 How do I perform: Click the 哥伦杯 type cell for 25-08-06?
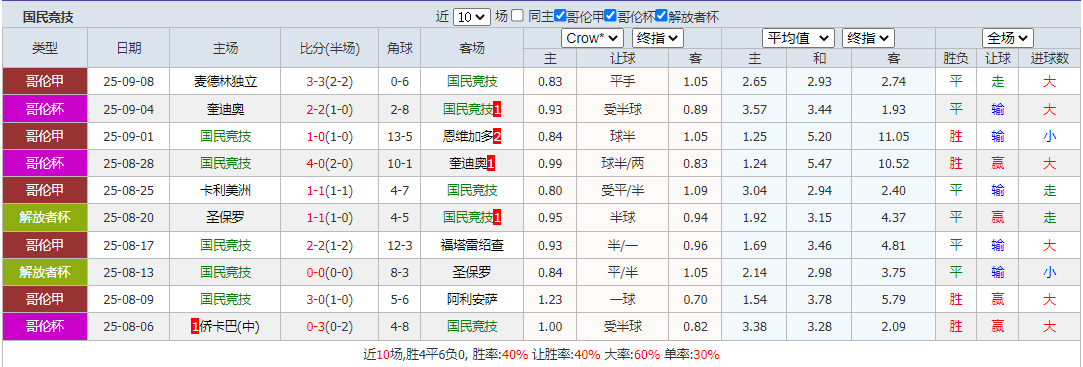click(x=45, y=326)
